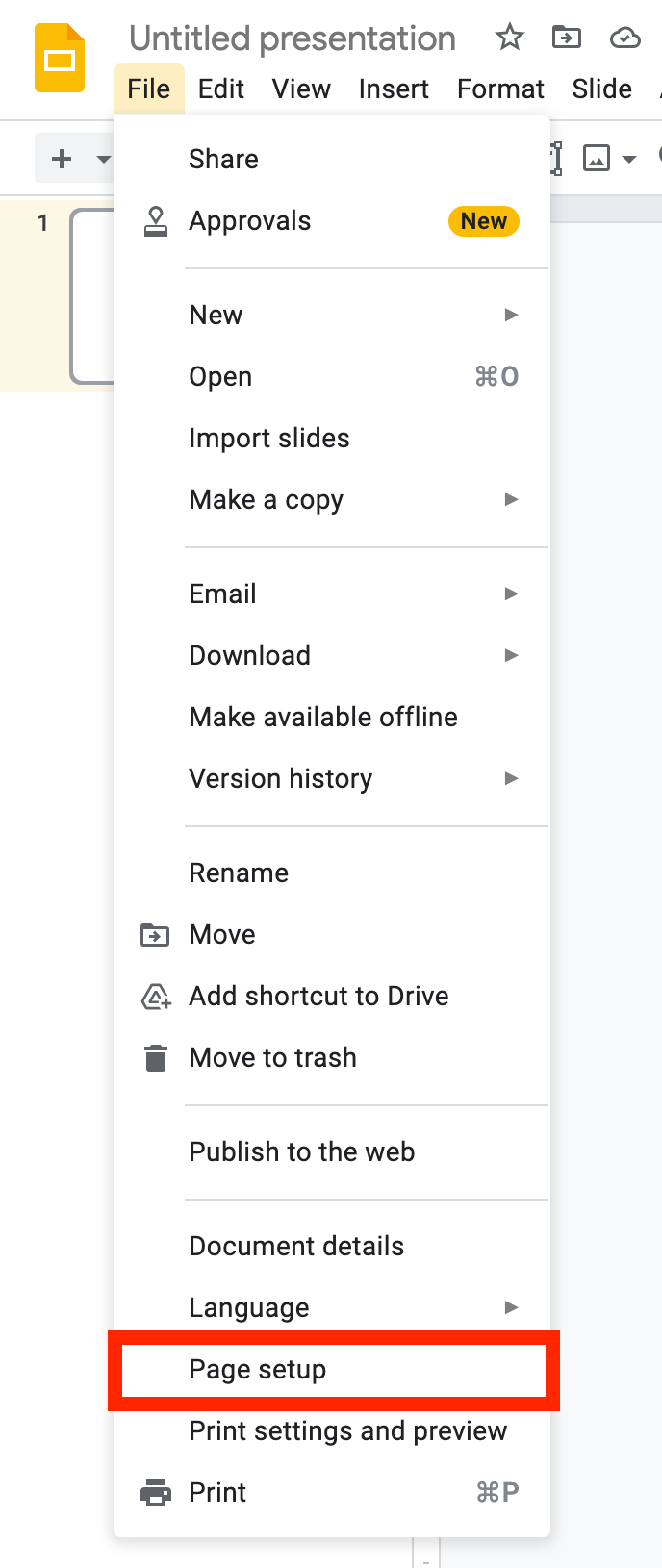Select Make available offline option
This screenshot has width=662, height=1568.
click(x=322, y=718)
